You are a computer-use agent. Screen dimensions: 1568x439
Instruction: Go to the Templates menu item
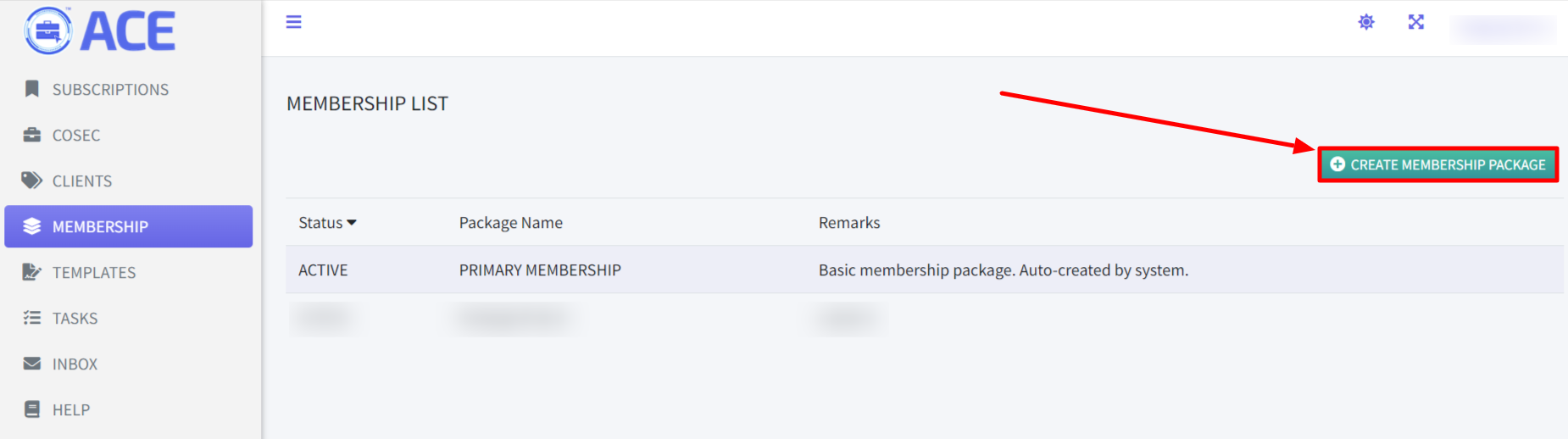coord(94,273)
